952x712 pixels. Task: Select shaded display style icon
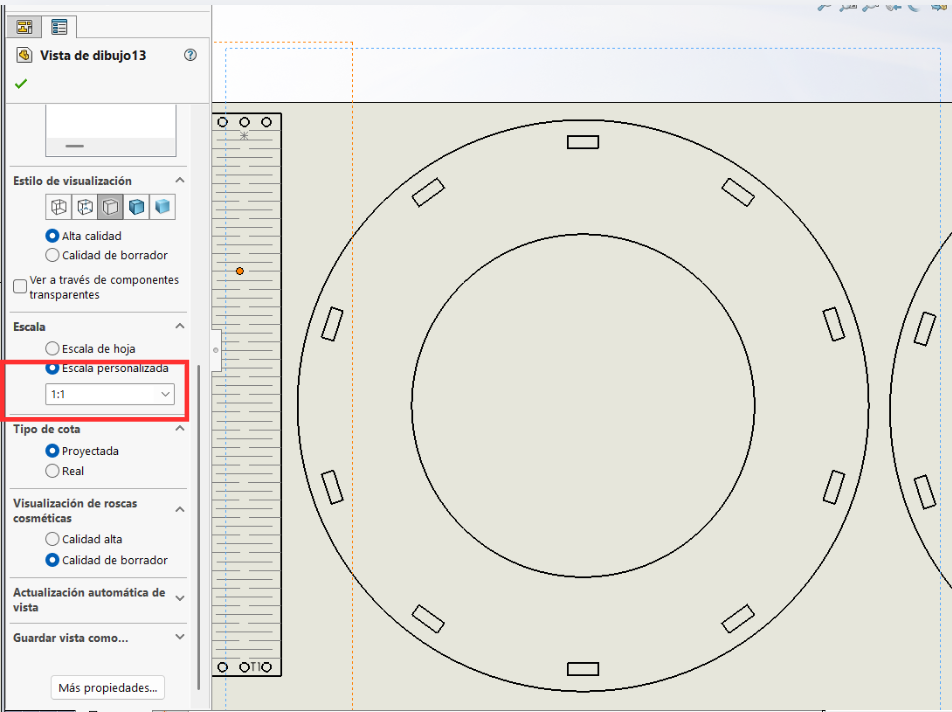[x=162, y=207]
